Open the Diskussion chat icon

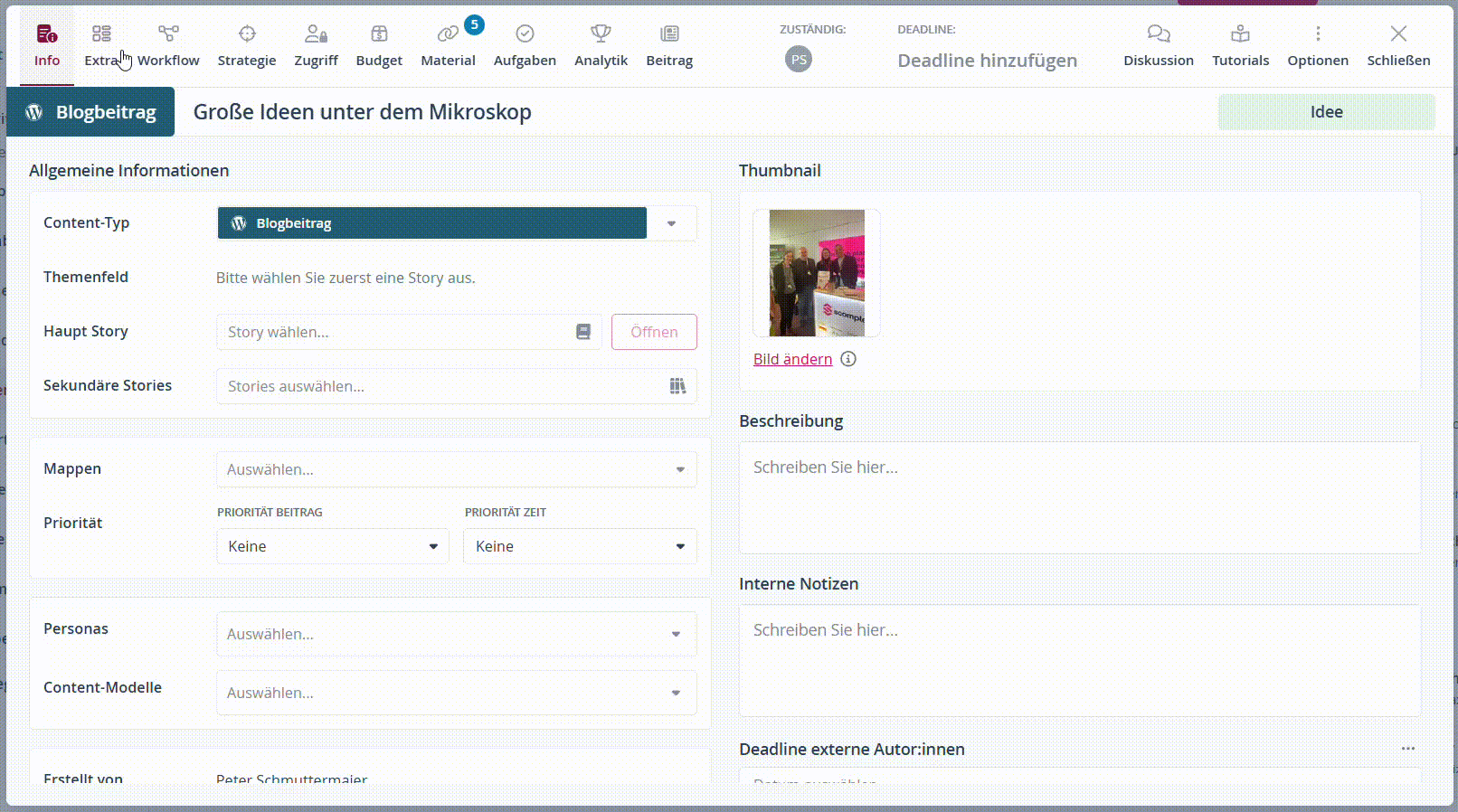point(1158,34)
